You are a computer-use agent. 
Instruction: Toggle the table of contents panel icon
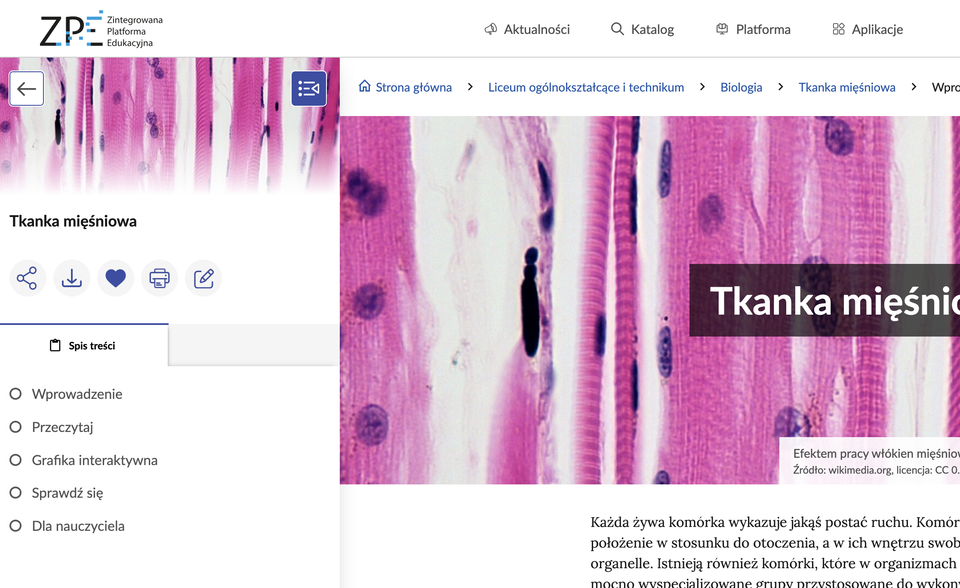click(309, 89)
